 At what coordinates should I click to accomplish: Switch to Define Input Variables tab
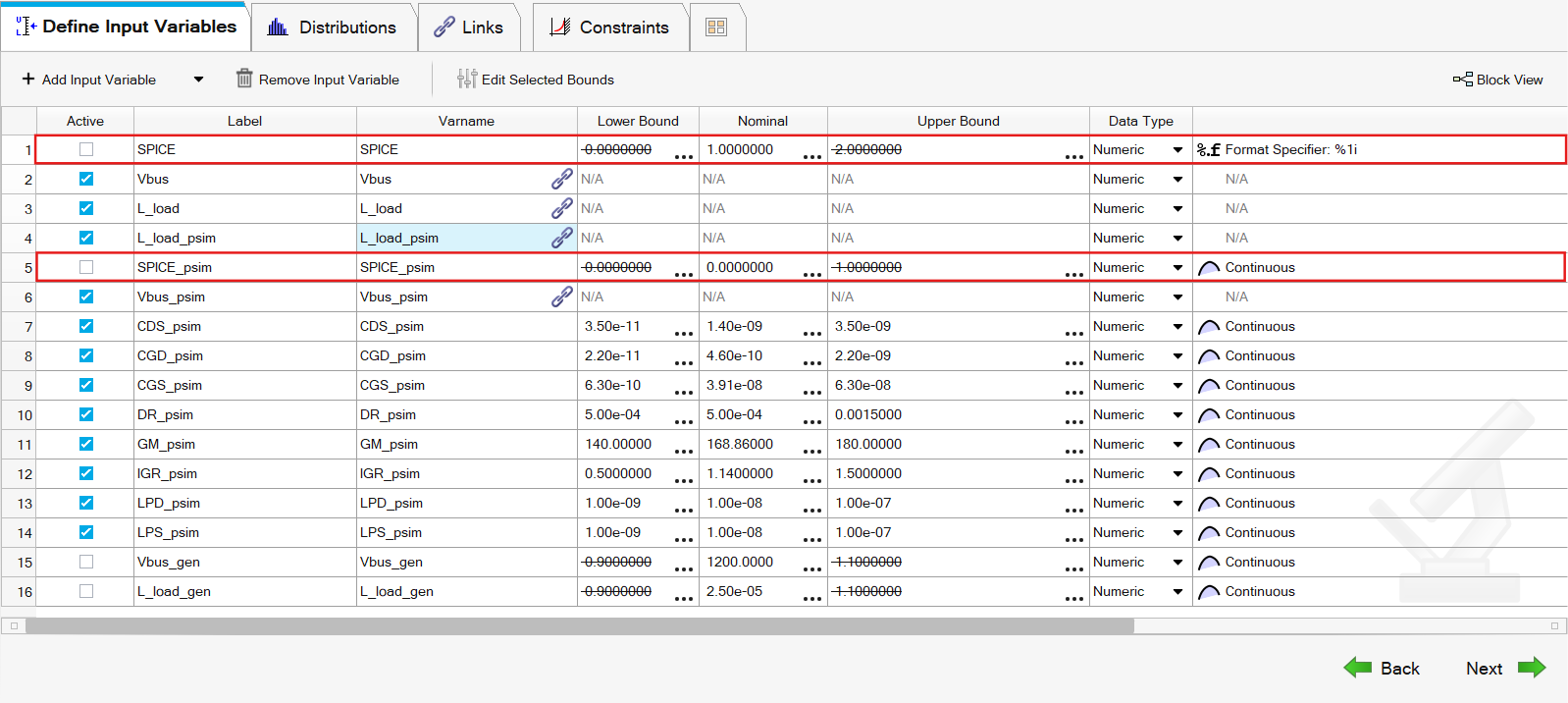point(126,27)
